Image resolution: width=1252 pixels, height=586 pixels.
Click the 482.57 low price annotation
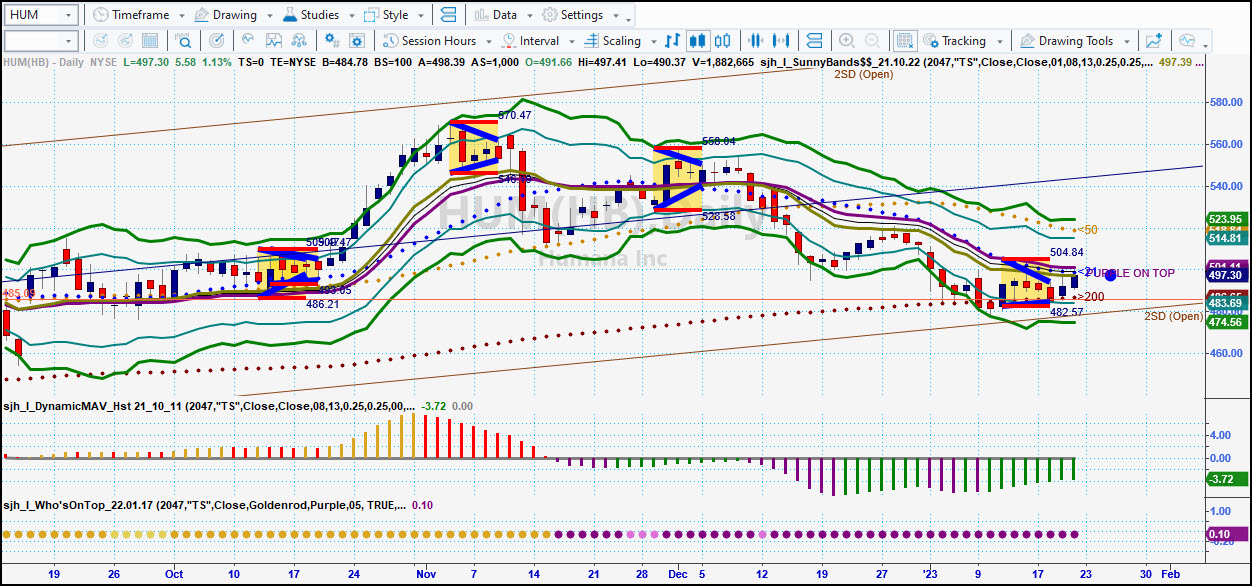coord(1067,312)
